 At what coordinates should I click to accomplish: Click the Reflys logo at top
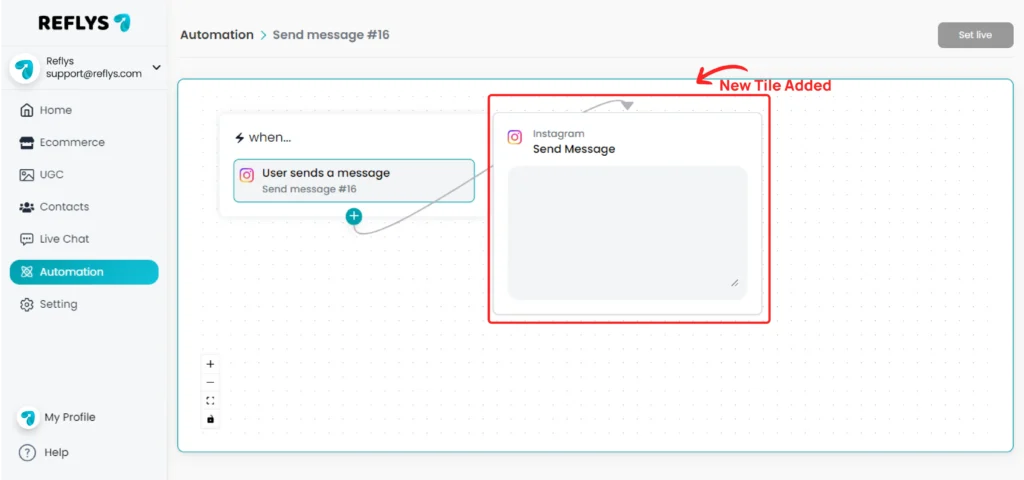point(84,23)
